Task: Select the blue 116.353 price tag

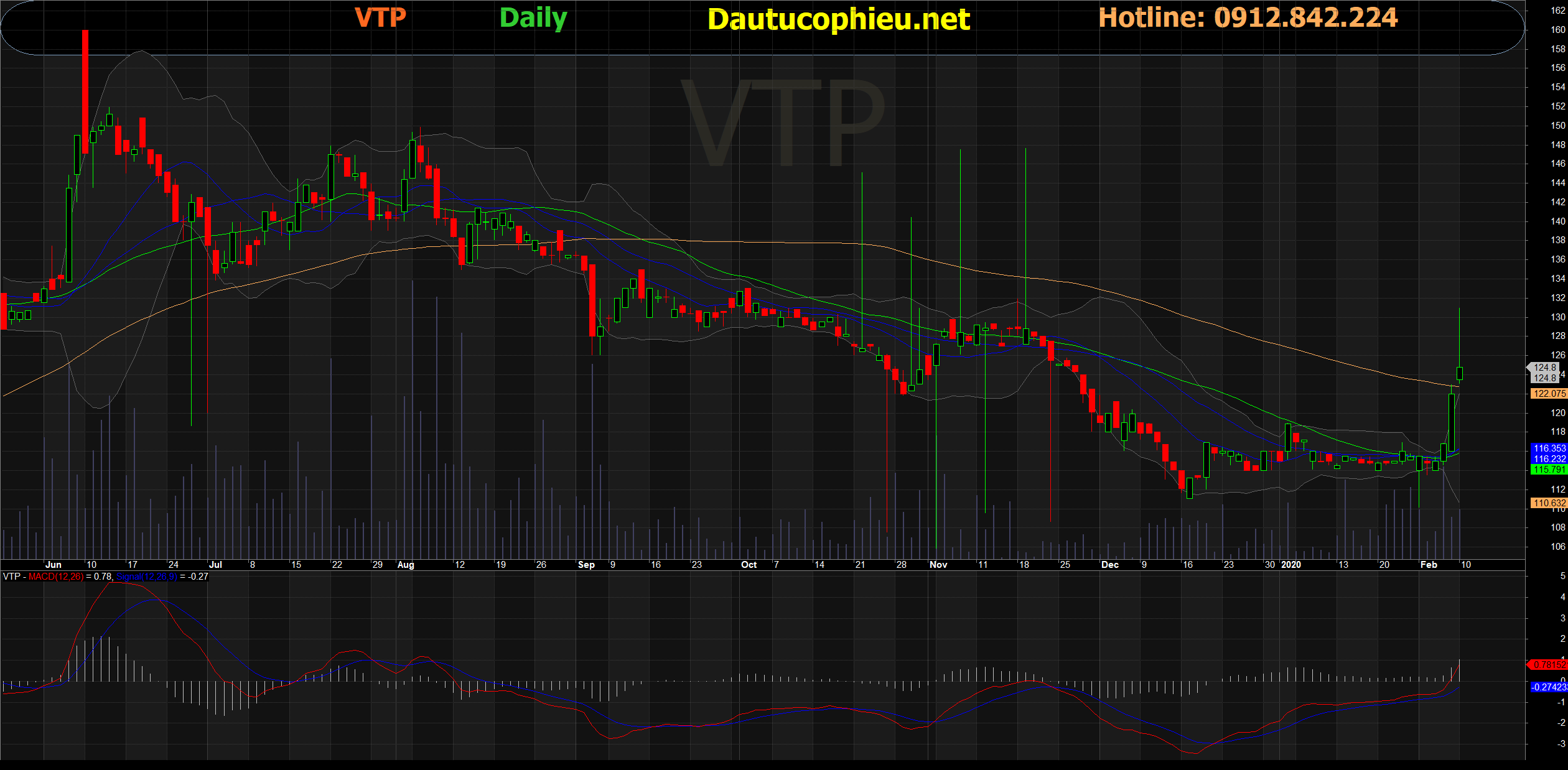Action: coord(1549,448)
